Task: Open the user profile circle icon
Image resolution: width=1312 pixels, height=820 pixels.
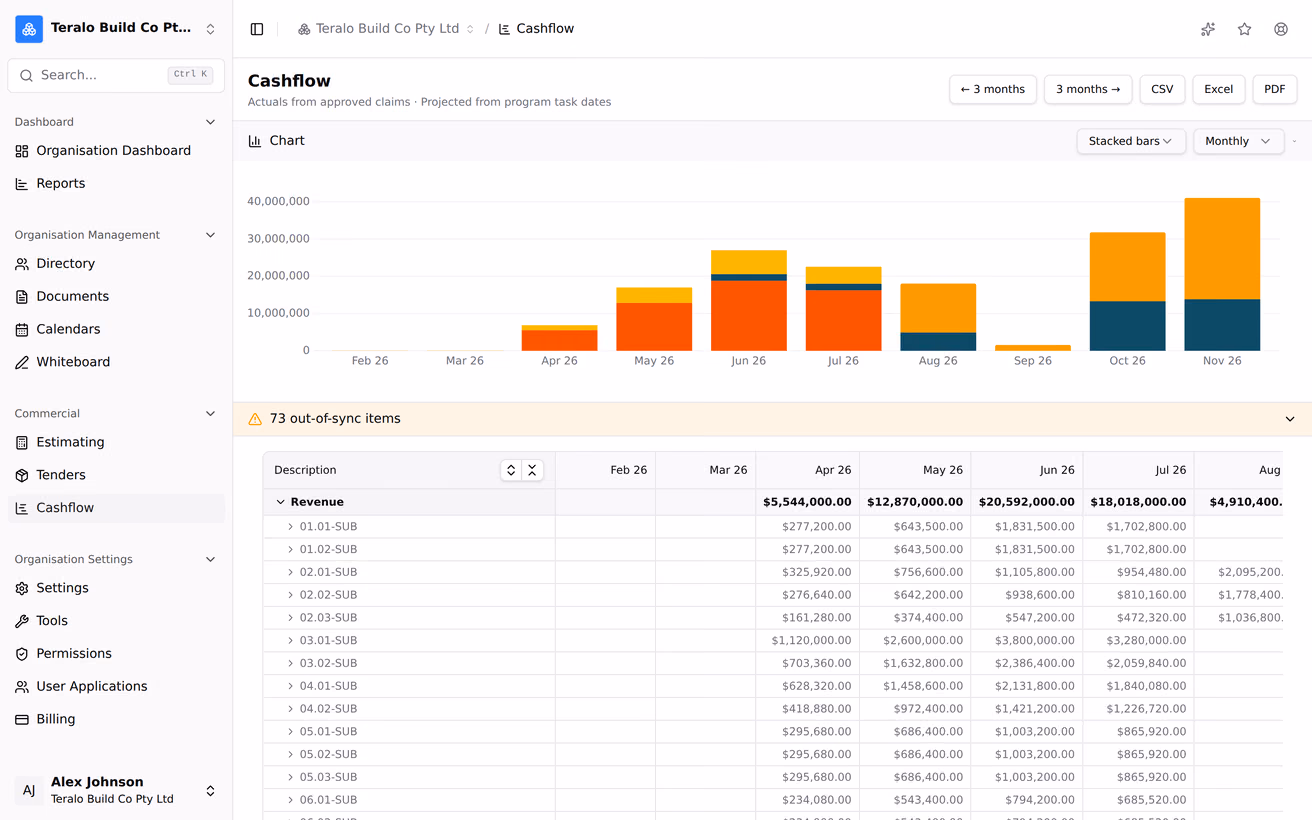Action: coord(1281,29)
